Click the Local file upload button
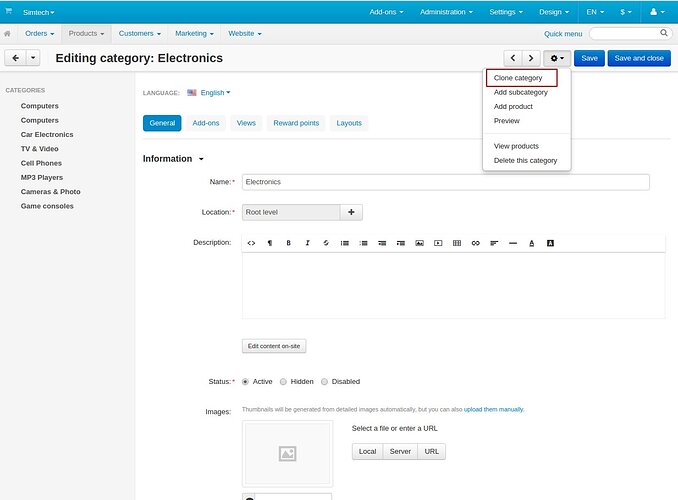The width and height of the screenshot is (678, 500). click(x=368, y=452)
